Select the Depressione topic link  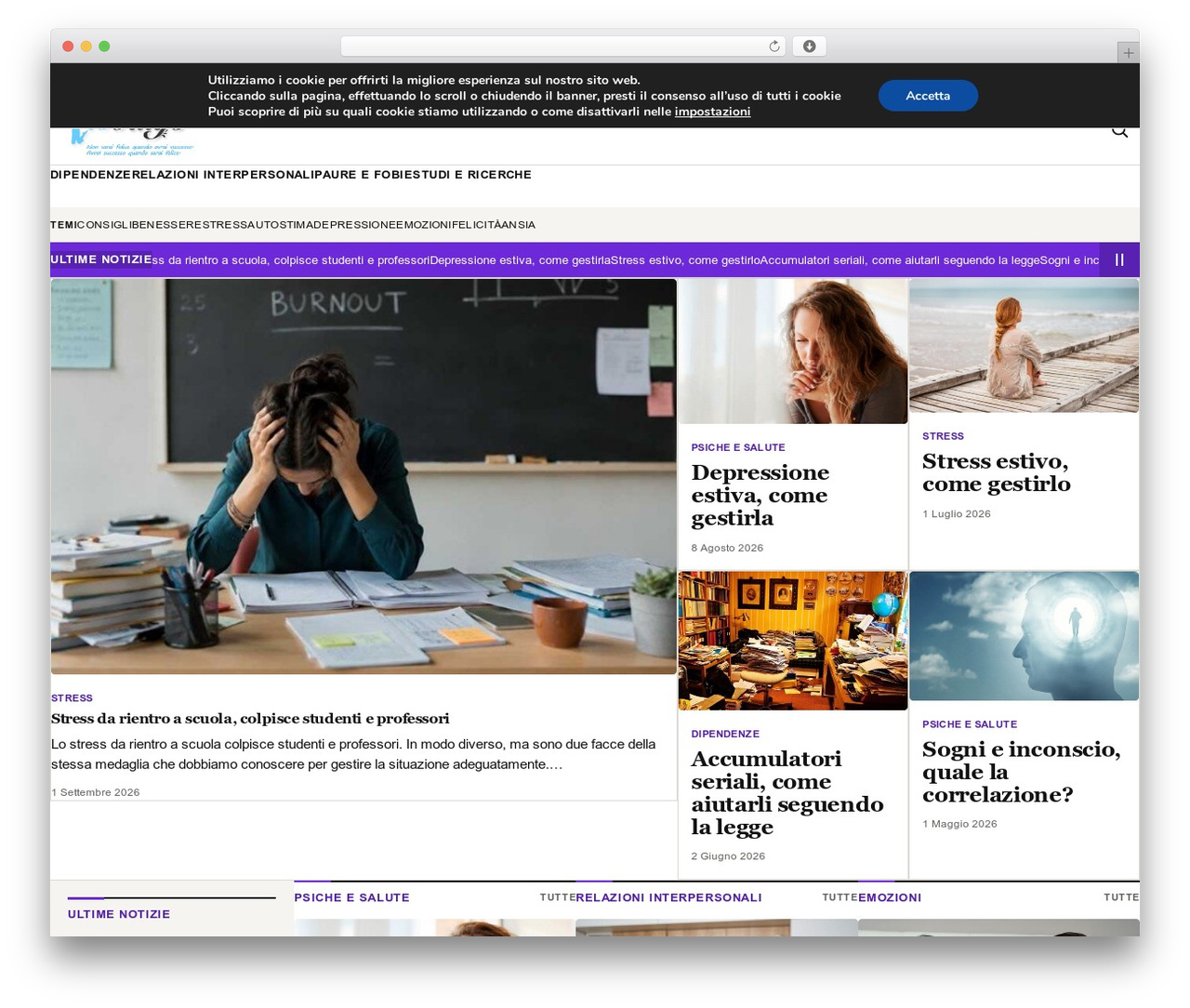(352, 225)
